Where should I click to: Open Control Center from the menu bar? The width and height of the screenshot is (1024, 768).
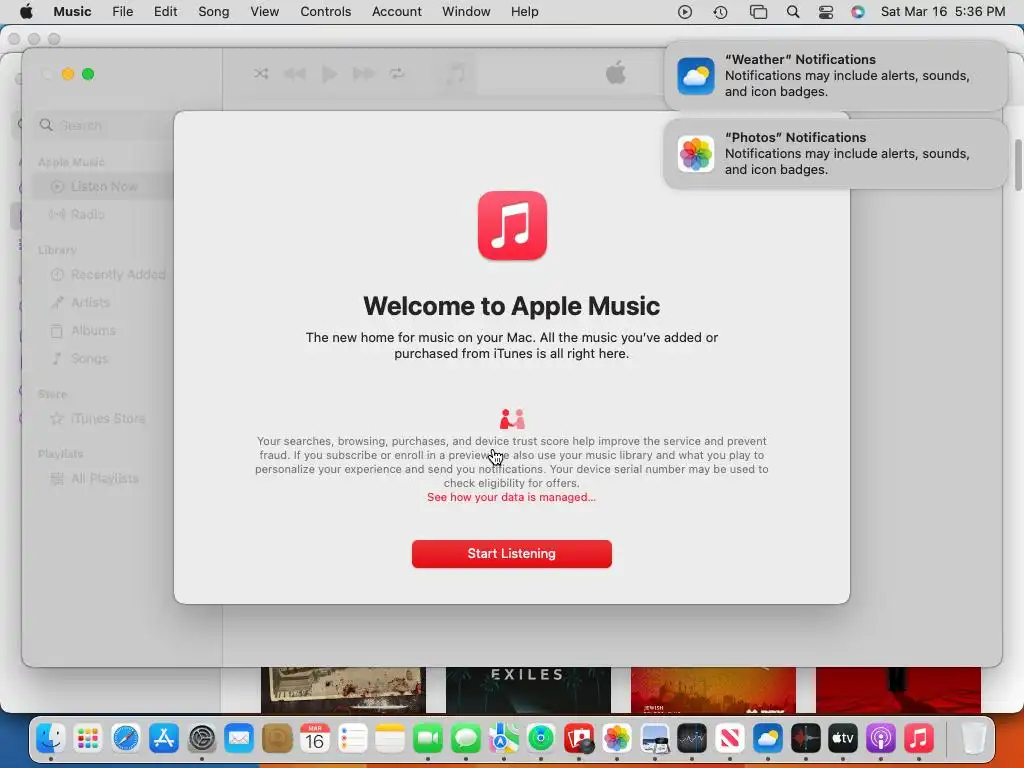[x=826, y=12]
